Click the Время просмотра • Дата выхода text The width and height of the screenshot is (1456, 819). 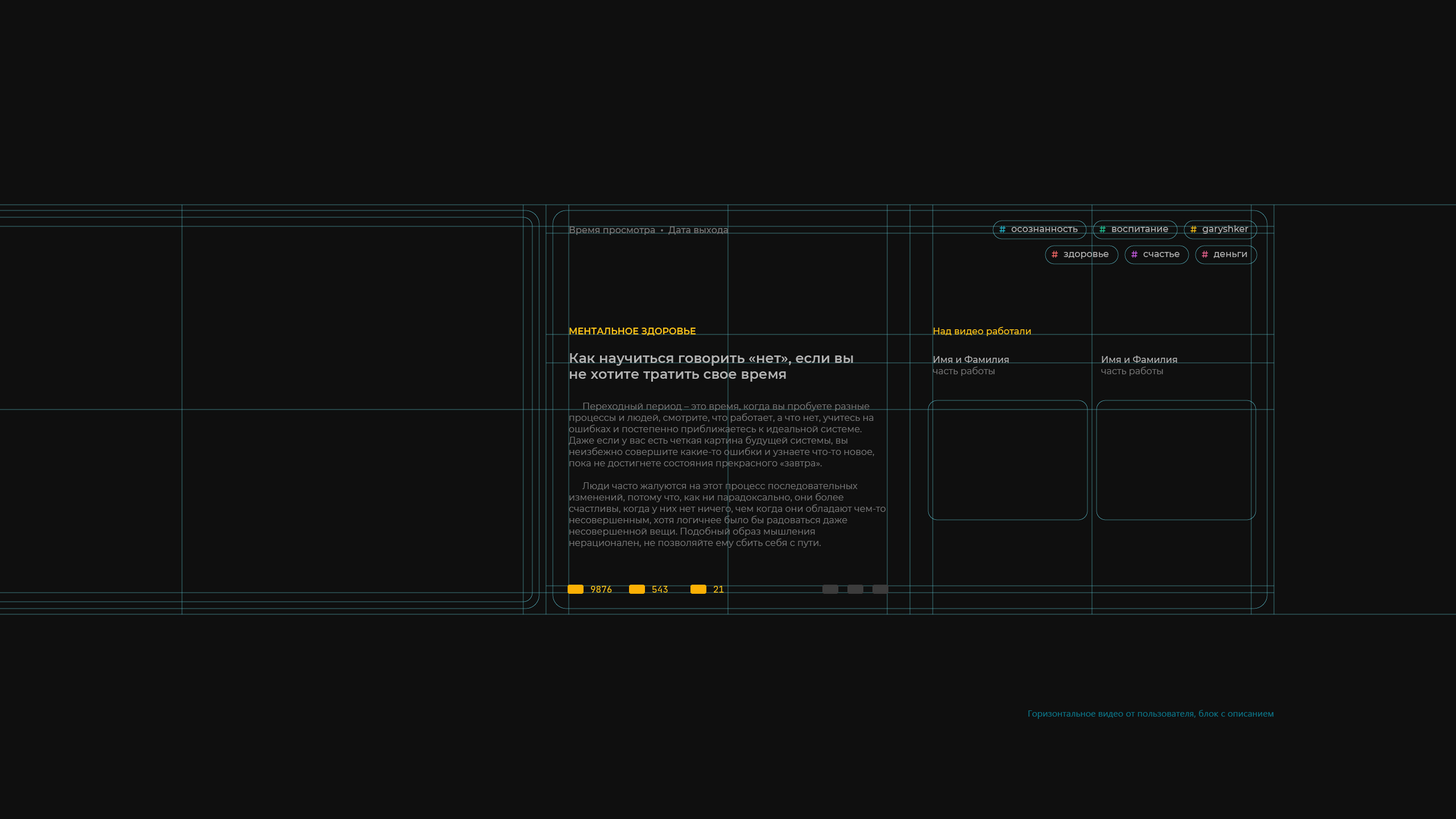point(648,230)
